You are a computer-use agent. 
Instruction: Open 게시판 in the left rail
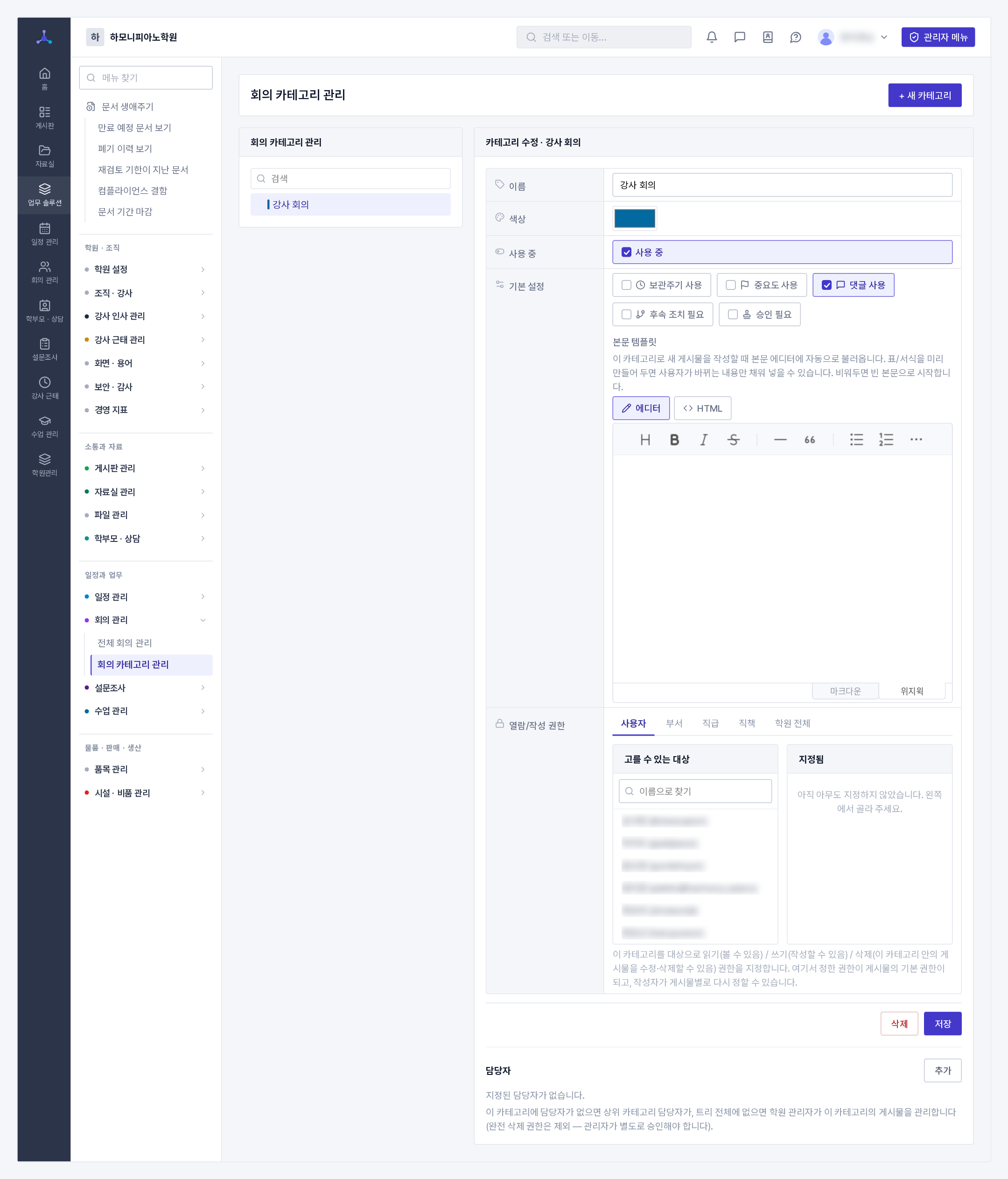point(44,117)
